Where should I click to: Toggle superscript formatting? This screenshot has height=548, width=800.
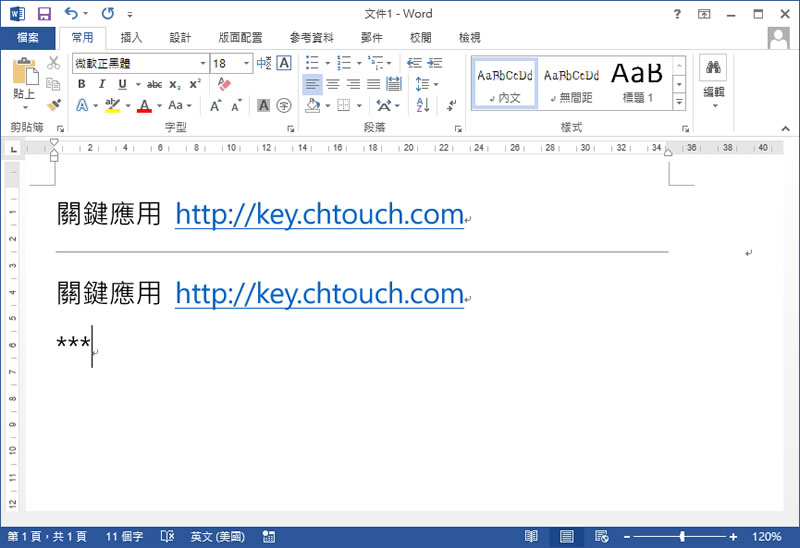pyautogui.click(x=195, y=84)
